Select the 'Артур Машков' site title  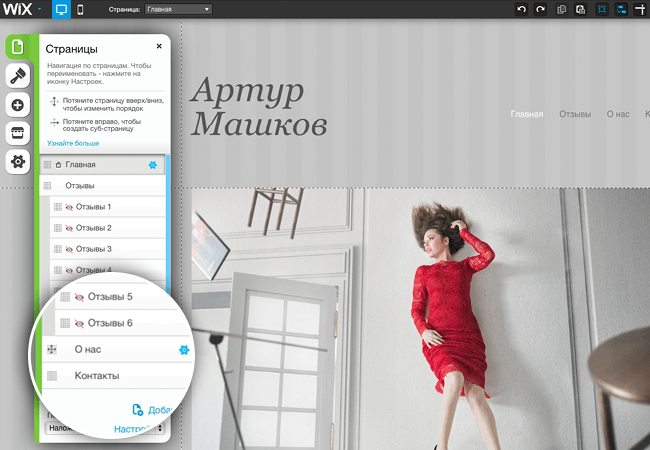click(x=259, y=107)
